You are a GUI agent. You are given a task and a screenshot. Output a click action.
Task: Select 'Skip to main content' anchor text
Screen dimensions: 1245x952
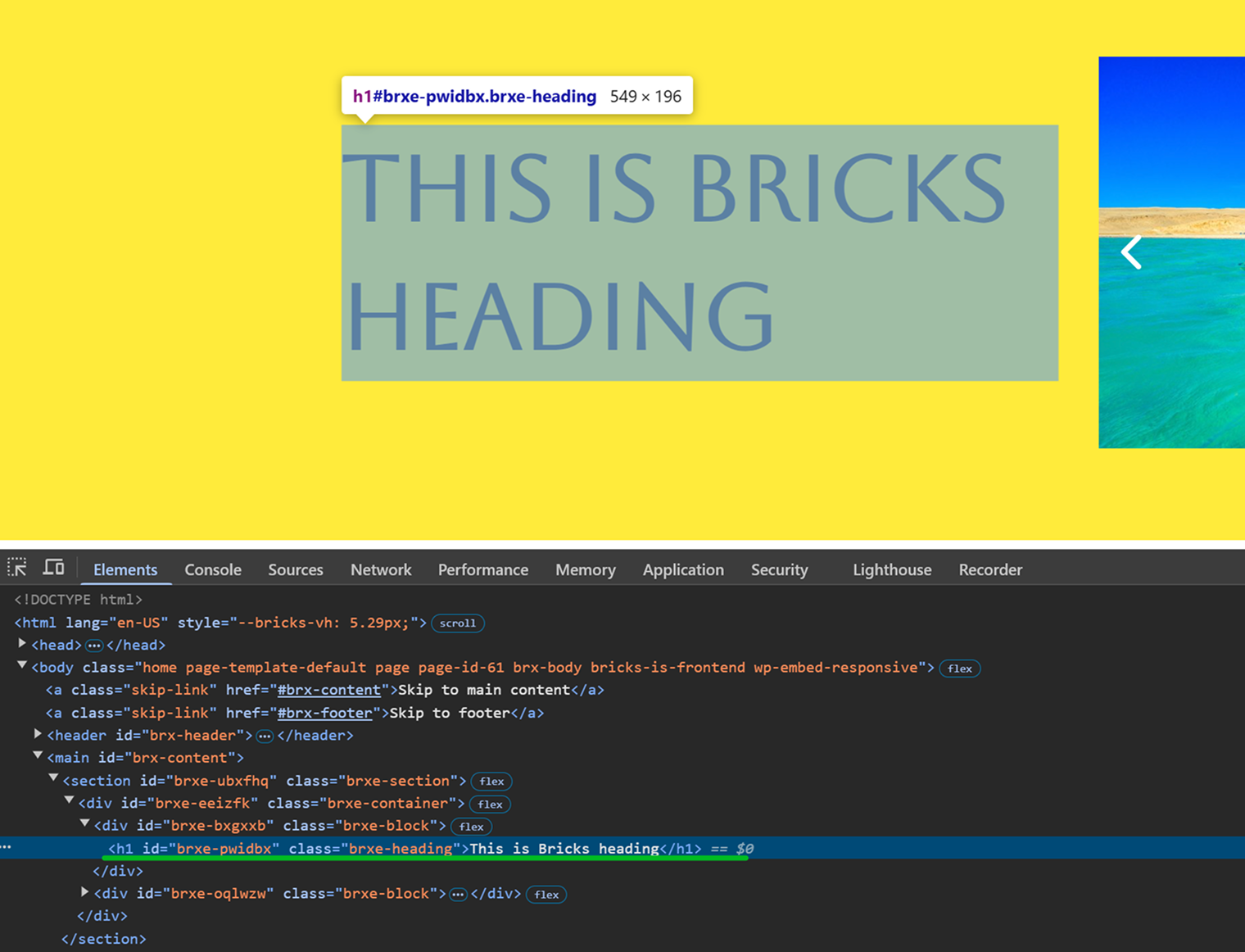tap(484, 690)
